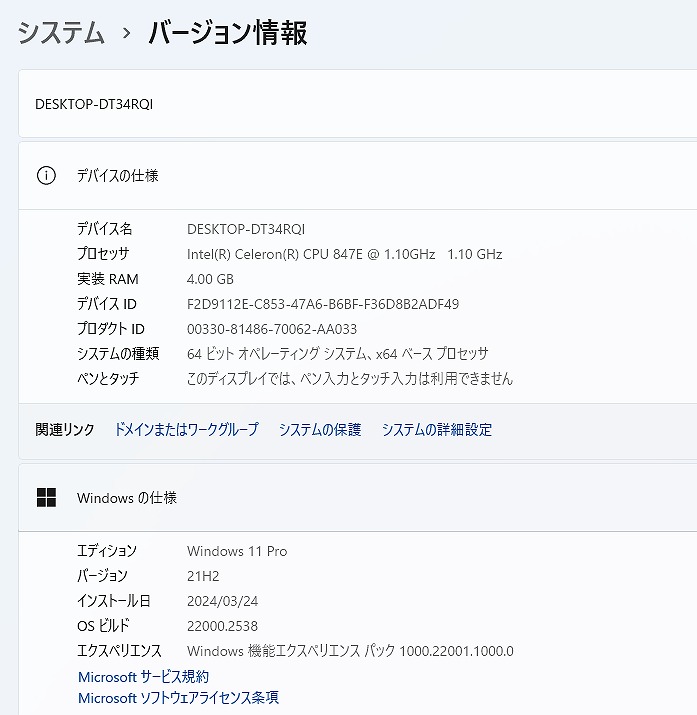Open Microsoft サービス規約 link

143,677
